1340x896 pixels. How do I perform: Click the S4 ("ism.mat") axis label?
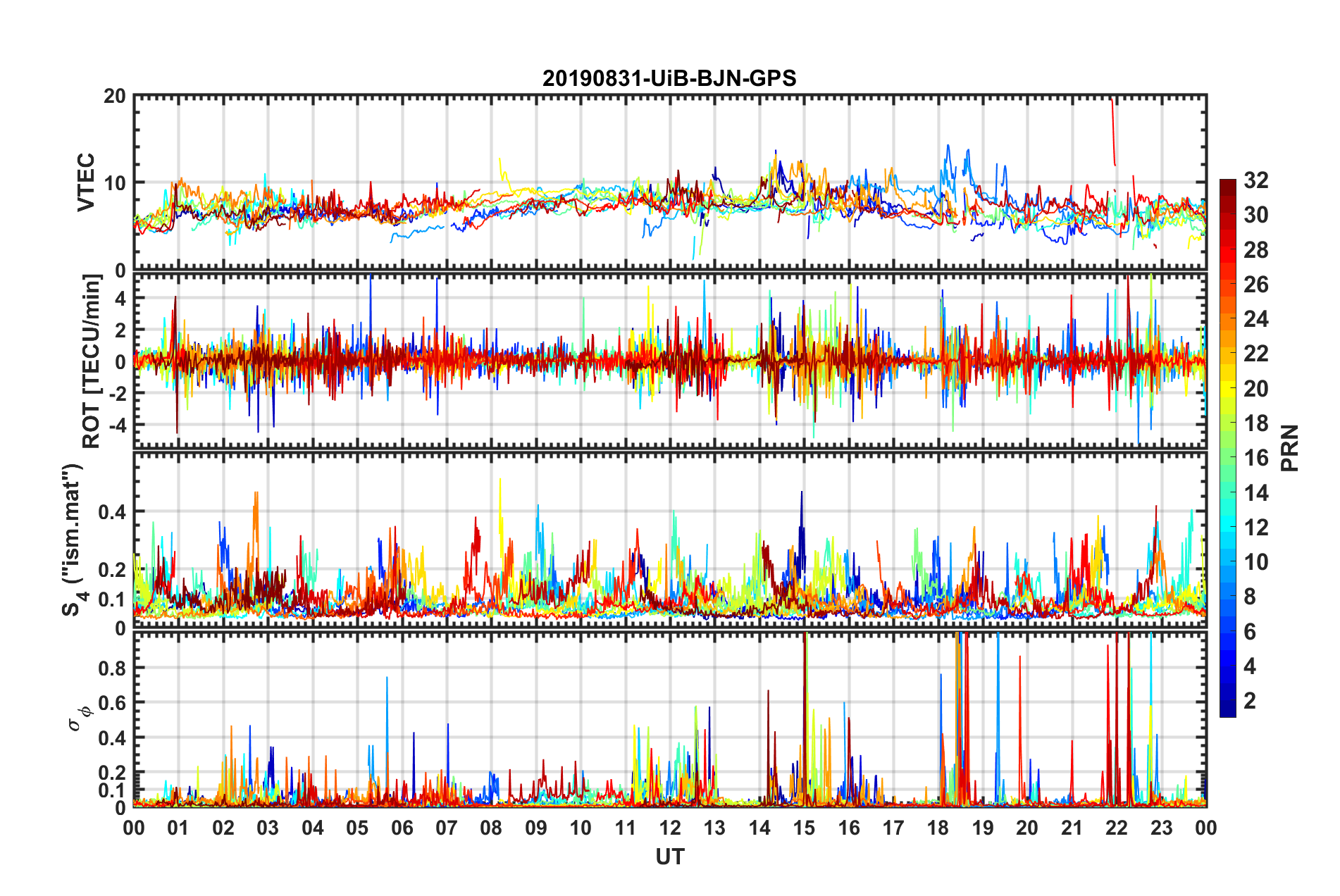[73, 540]
